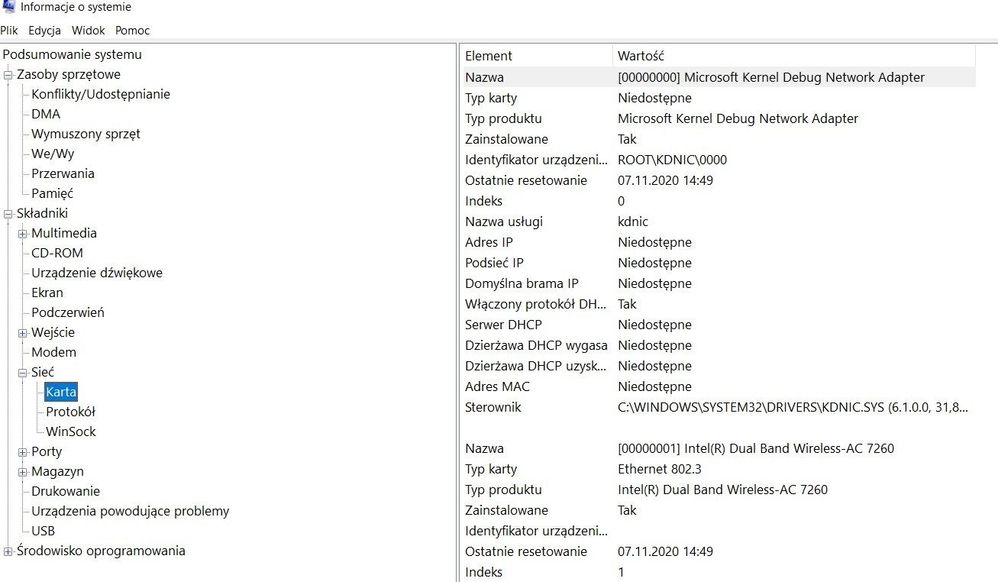Select Urządzenie dźwiękowe tree item
Screen dimensions: 998x582
[97, 273]
